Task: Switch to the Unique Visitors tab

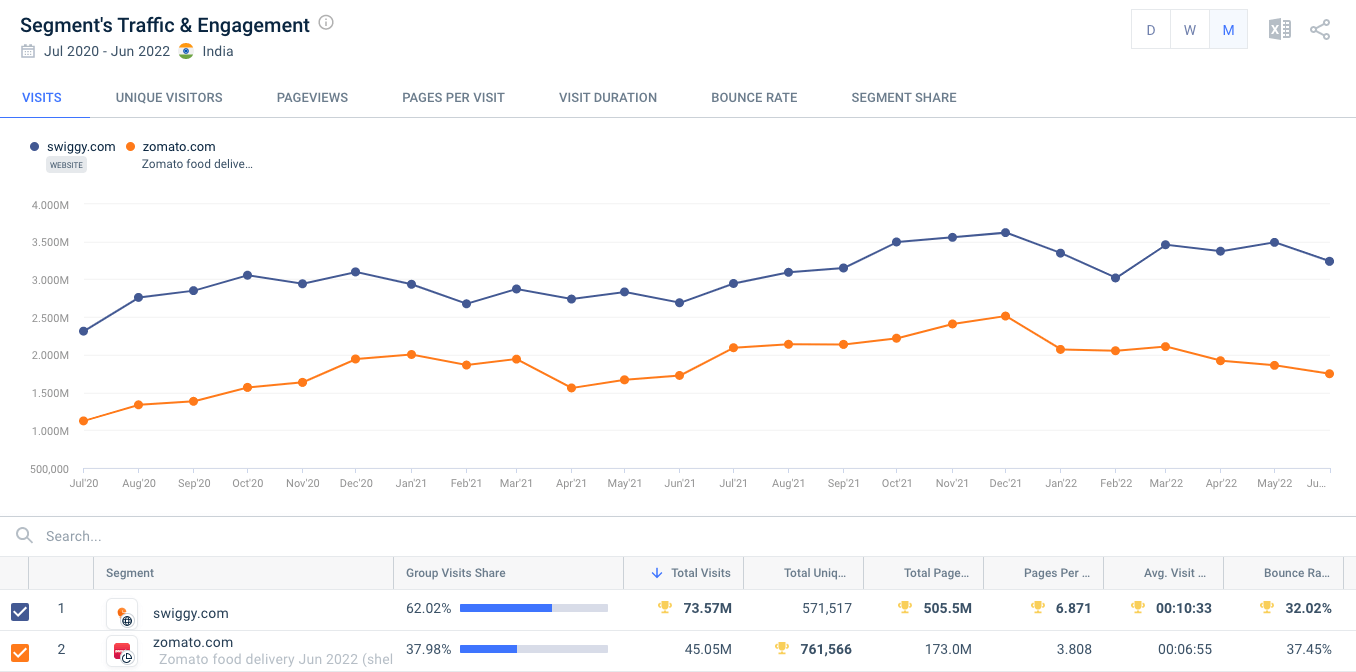Action: coord(168,97)
